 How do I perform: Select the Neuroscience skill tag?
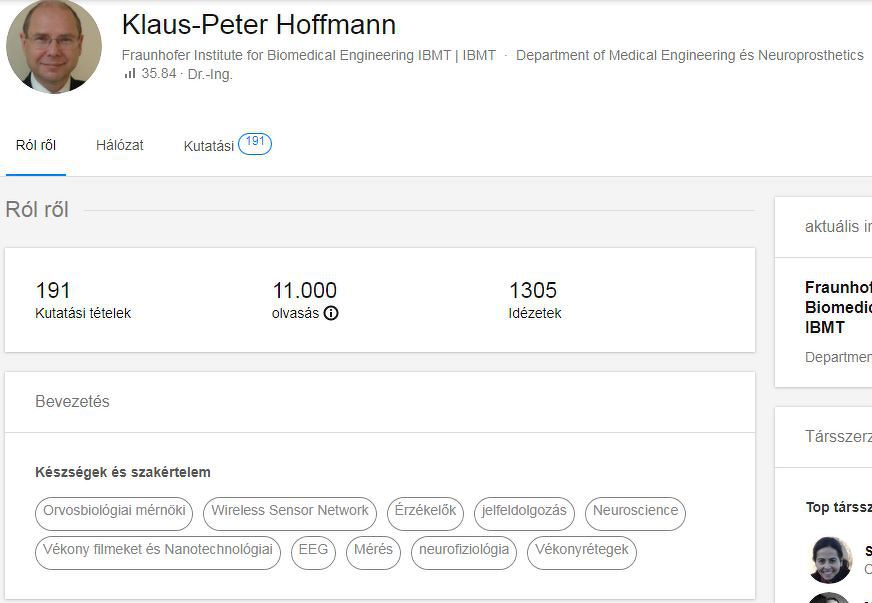[x=635, y=512]
